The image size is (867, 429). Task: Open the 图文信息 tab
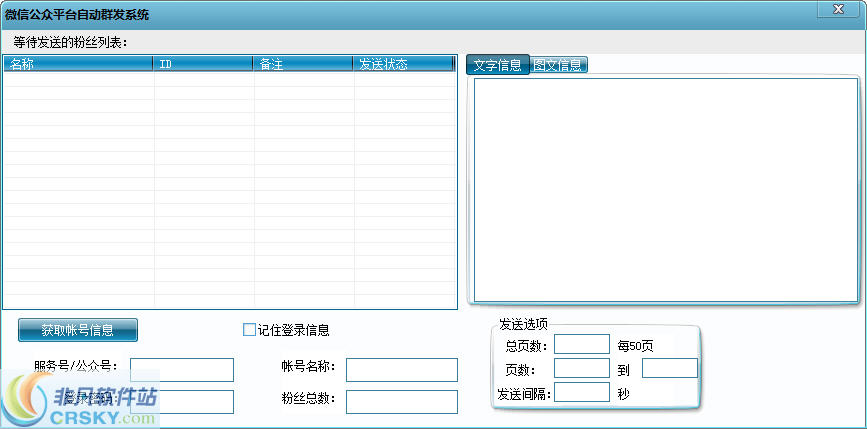(x=558, y=65)
